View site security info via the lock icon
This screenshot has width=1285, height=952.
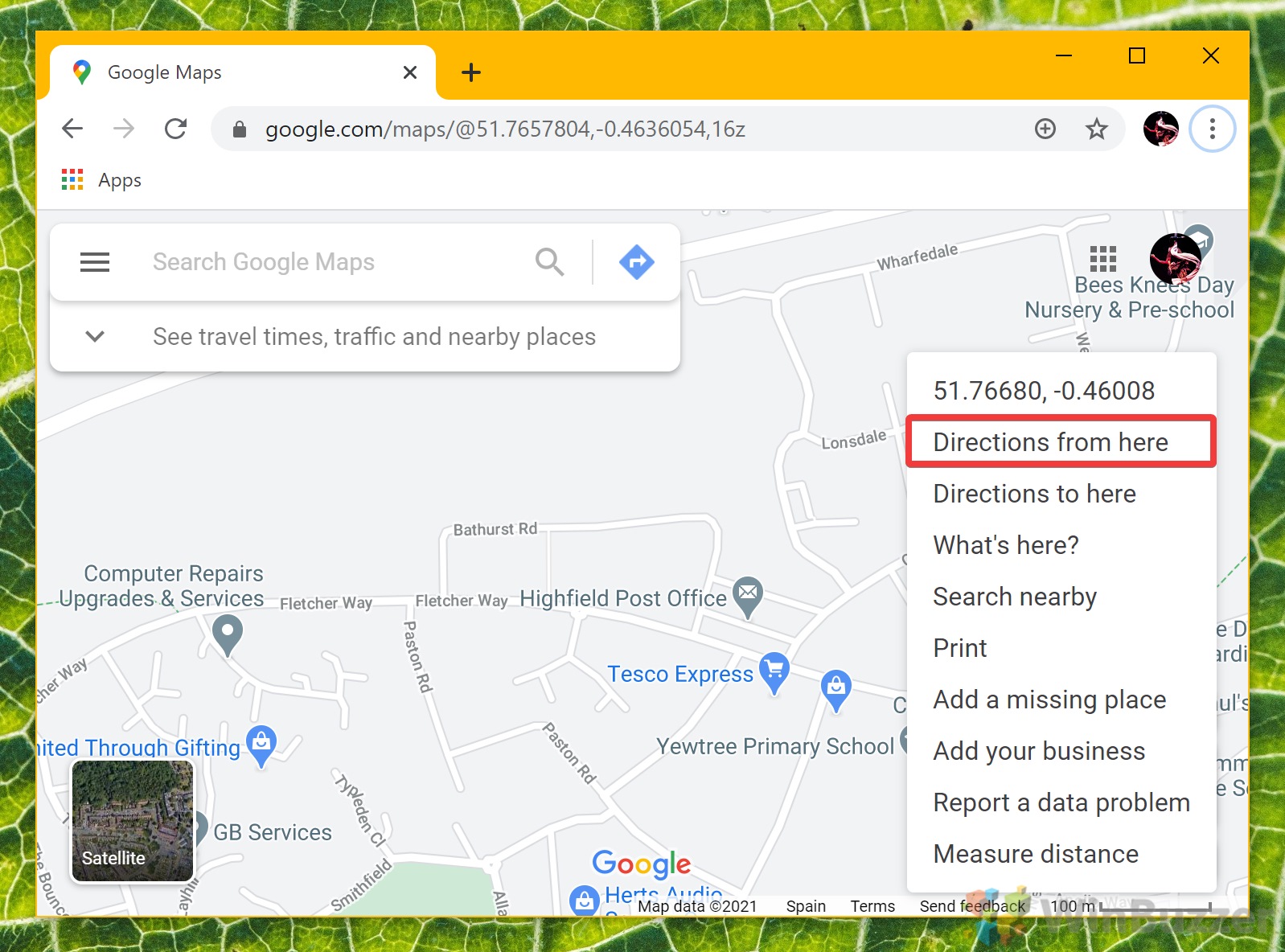coord(239,129)
